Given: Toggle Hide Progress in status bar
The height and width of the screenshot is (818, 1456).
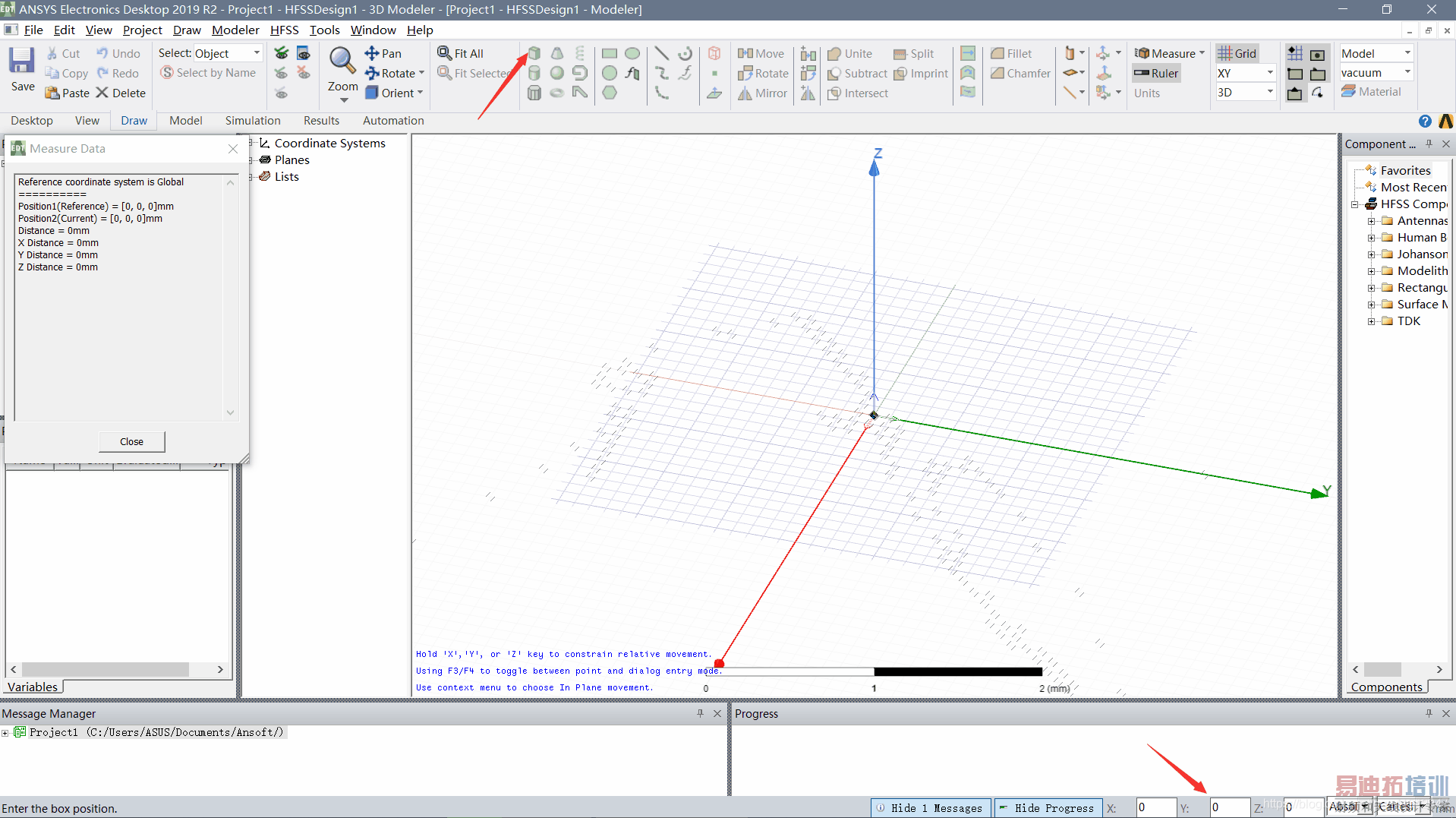Looking at the screenshot, I should click(x=1045, y=808).
